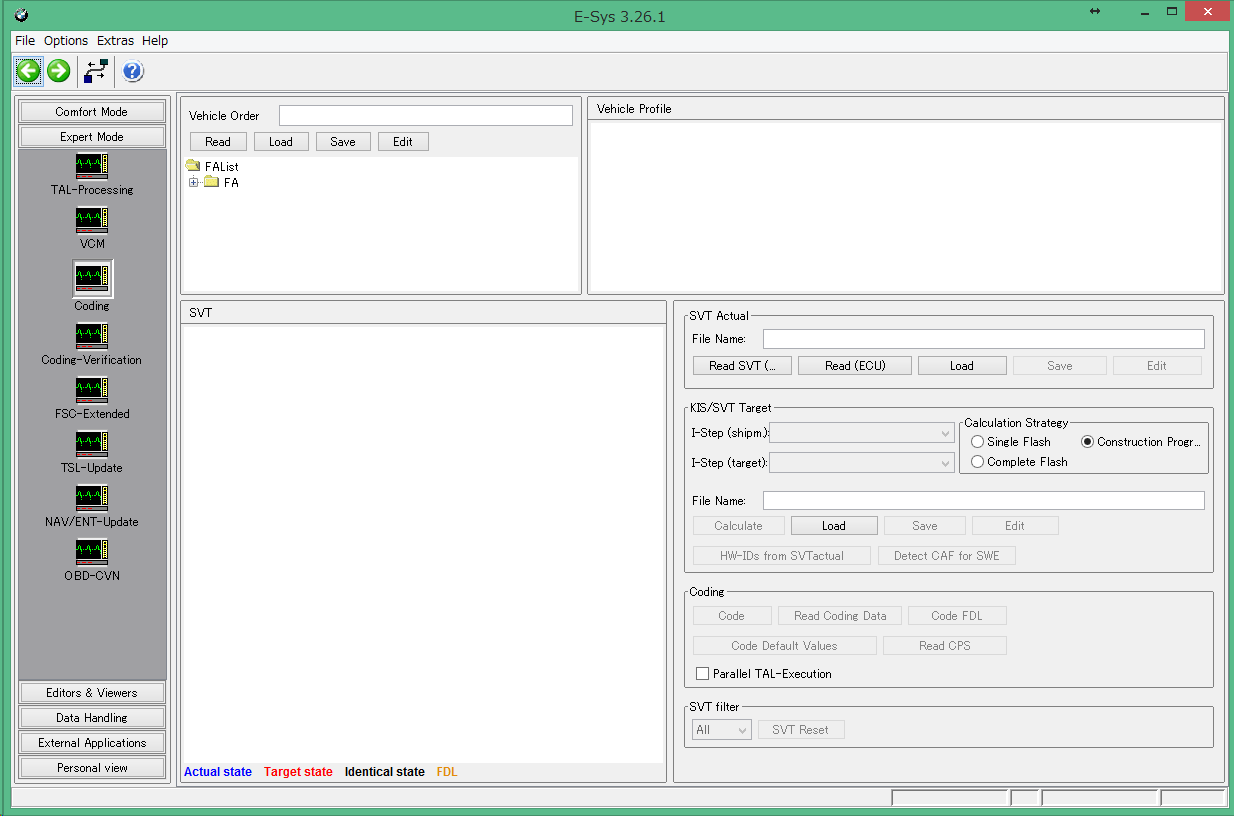Viewport: 1234px width, 816px height.
Task: Click Read in Vehicle Order panel
Action: (x=218, y=142)
